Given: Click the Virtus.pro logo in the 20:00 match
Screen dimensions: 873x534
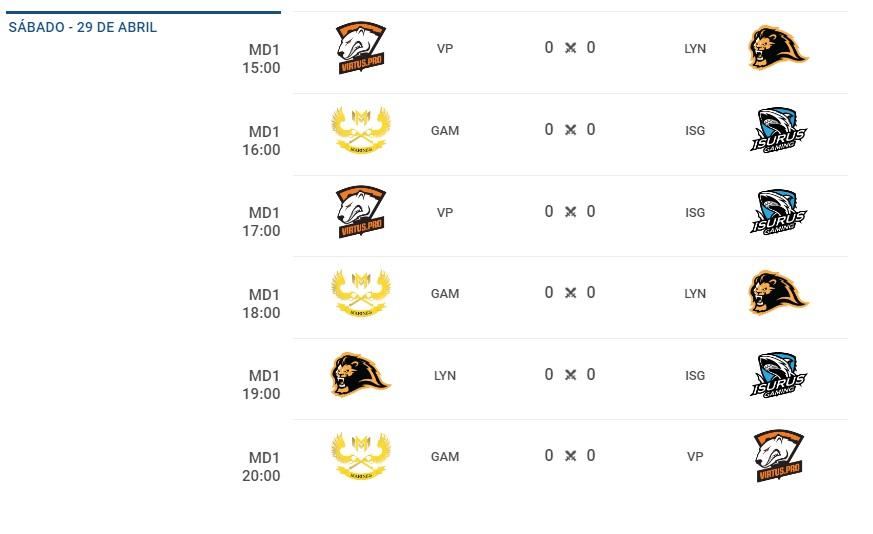Looking at the screenshot, I should pos(778,456).
